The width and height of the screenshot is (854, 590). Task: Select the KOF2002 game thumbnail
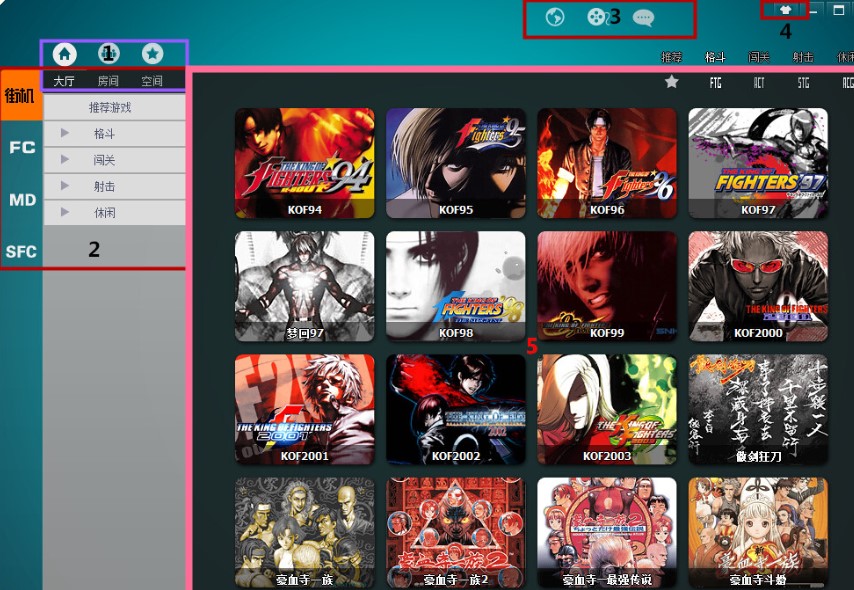click(x=455, y=409)
